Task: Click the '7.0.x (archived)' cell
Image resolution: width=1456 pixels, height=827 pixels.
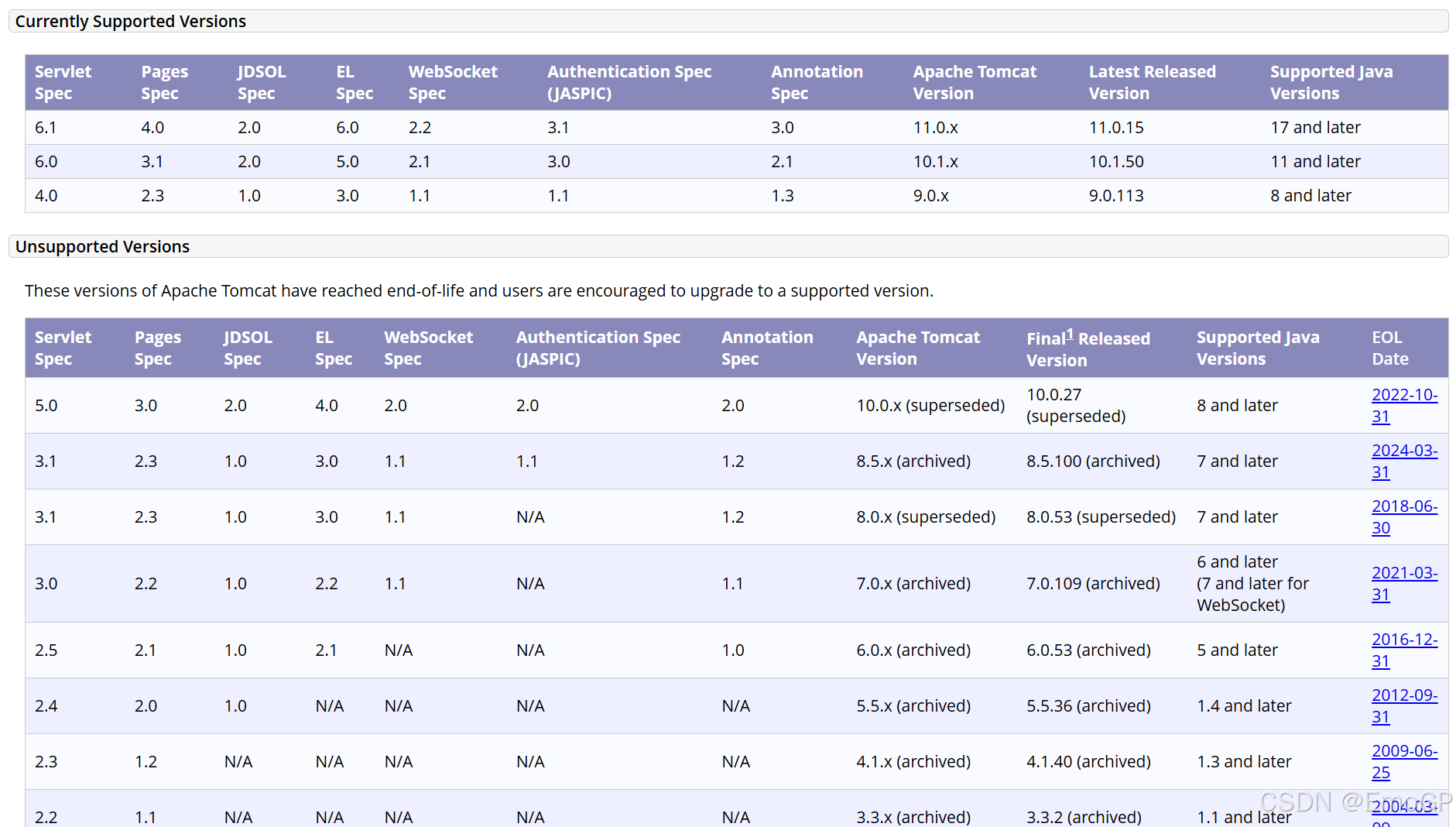Action: coord(913,584)
